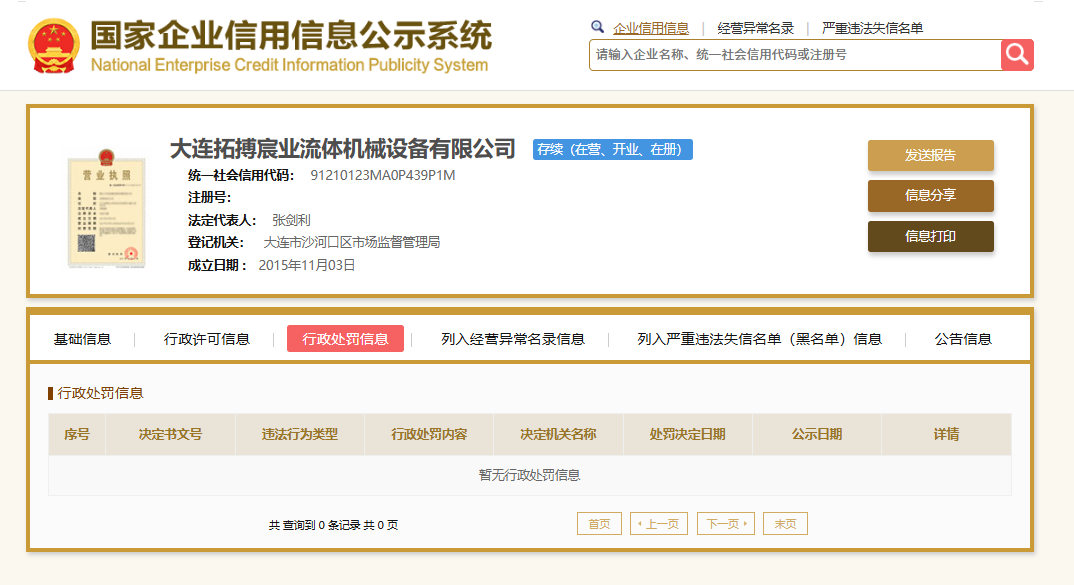Click the 统一社会信用代码 label
Screen dimensions: 1074x585
coord(240,175)
